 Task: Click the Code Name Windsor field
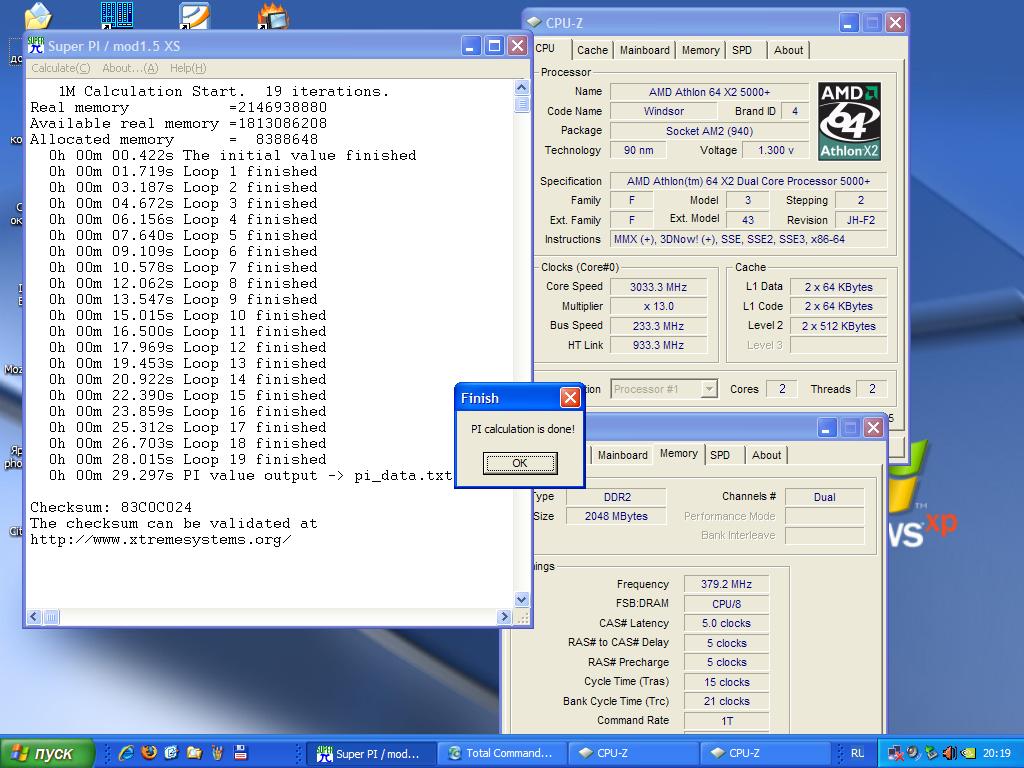[x=664, y=111]
